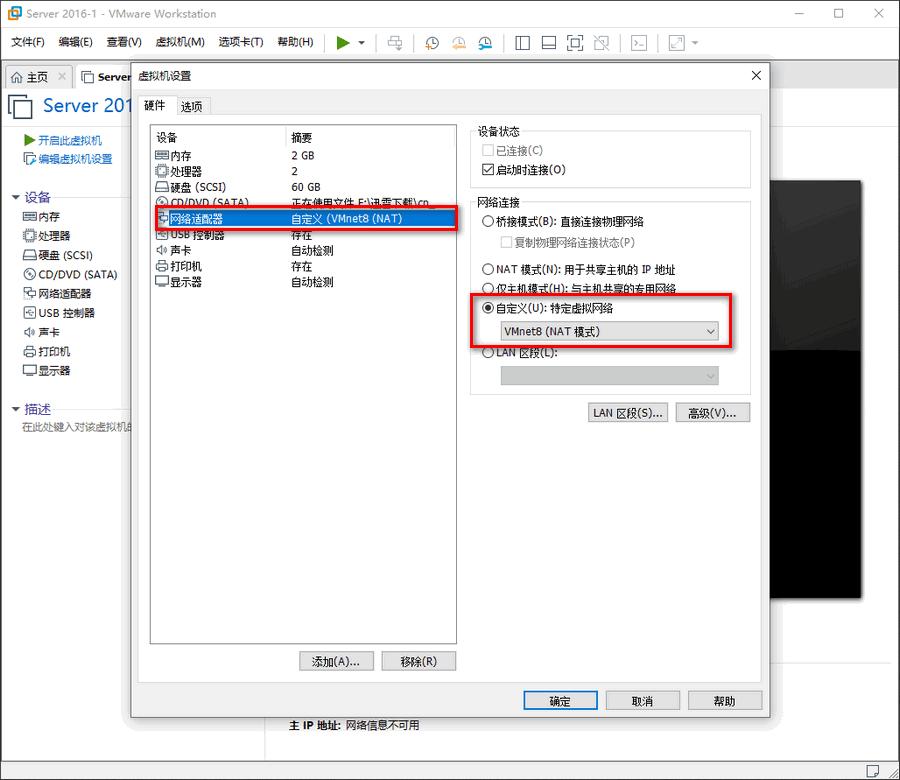Toggle the thumbnail bar view icon
The width and height of the screenshot is (900, 780).
547,42
